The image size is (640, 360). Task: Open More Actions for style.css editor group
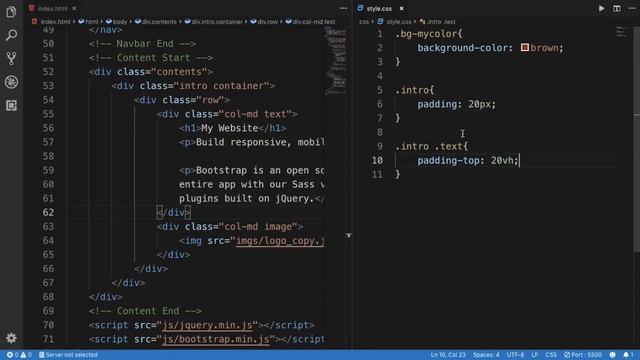[631, 8]
